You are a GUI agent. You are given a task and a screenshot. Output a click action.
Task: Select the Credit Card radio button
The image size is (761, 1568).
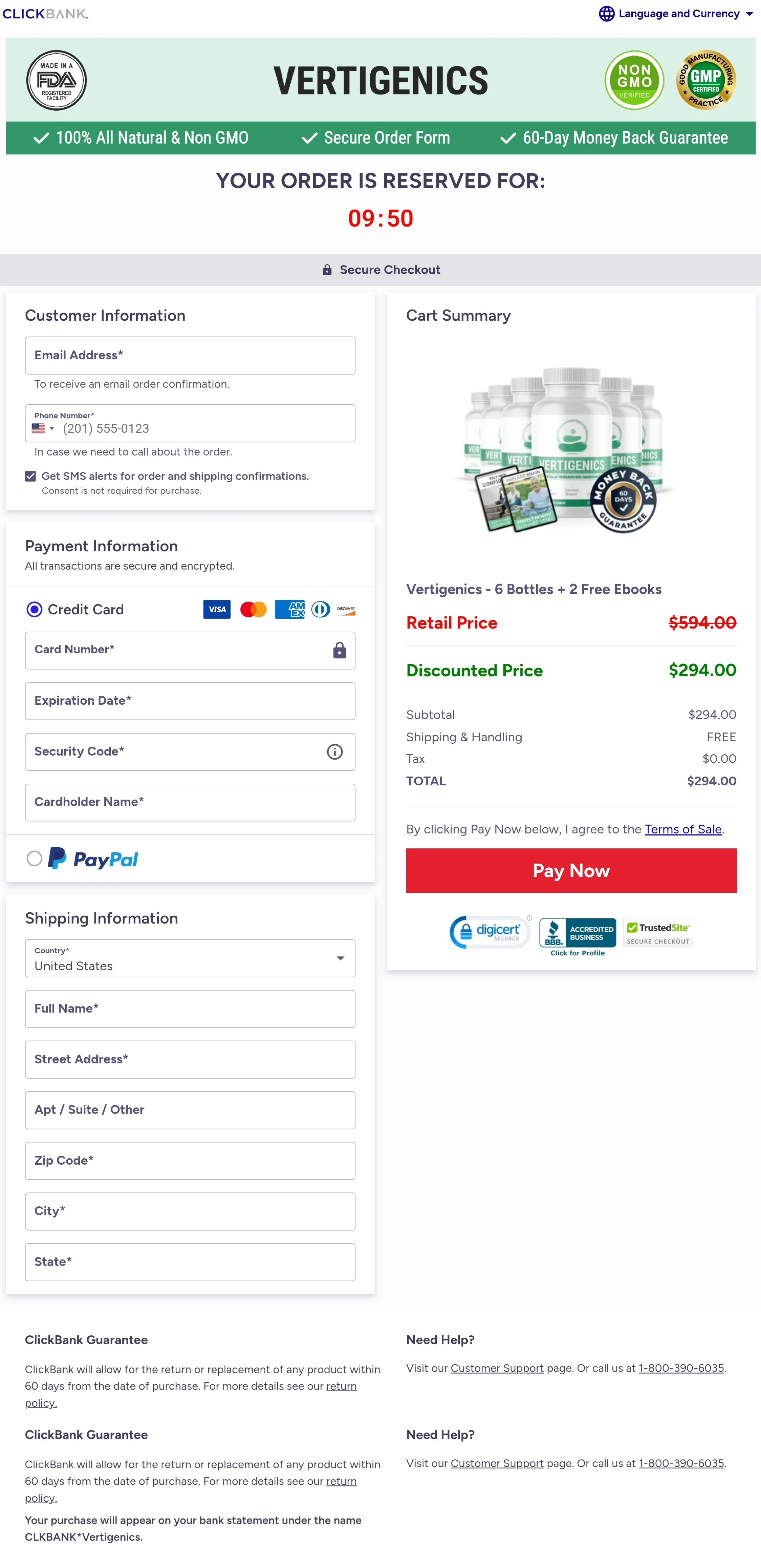point(34,608)
